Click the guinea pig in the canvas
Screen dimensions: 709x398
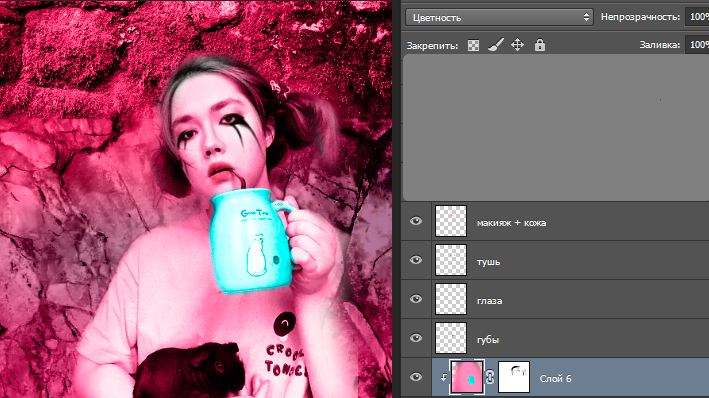coord(190,370)
